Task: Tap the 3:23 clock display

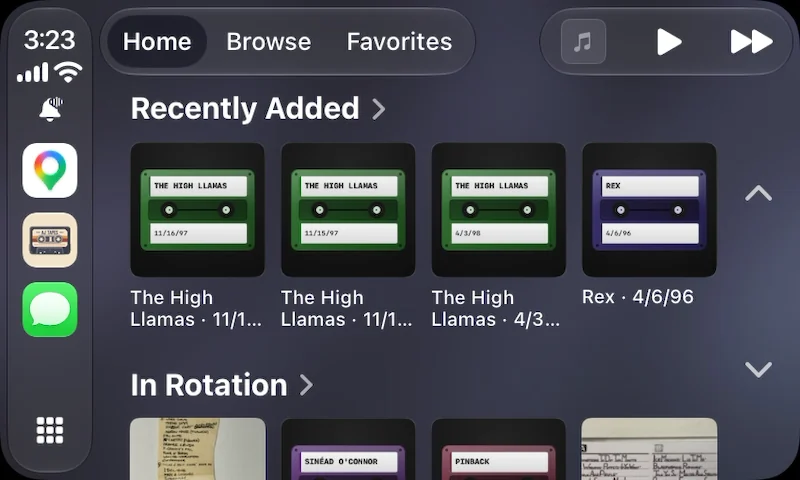Action: click(49, 39)
